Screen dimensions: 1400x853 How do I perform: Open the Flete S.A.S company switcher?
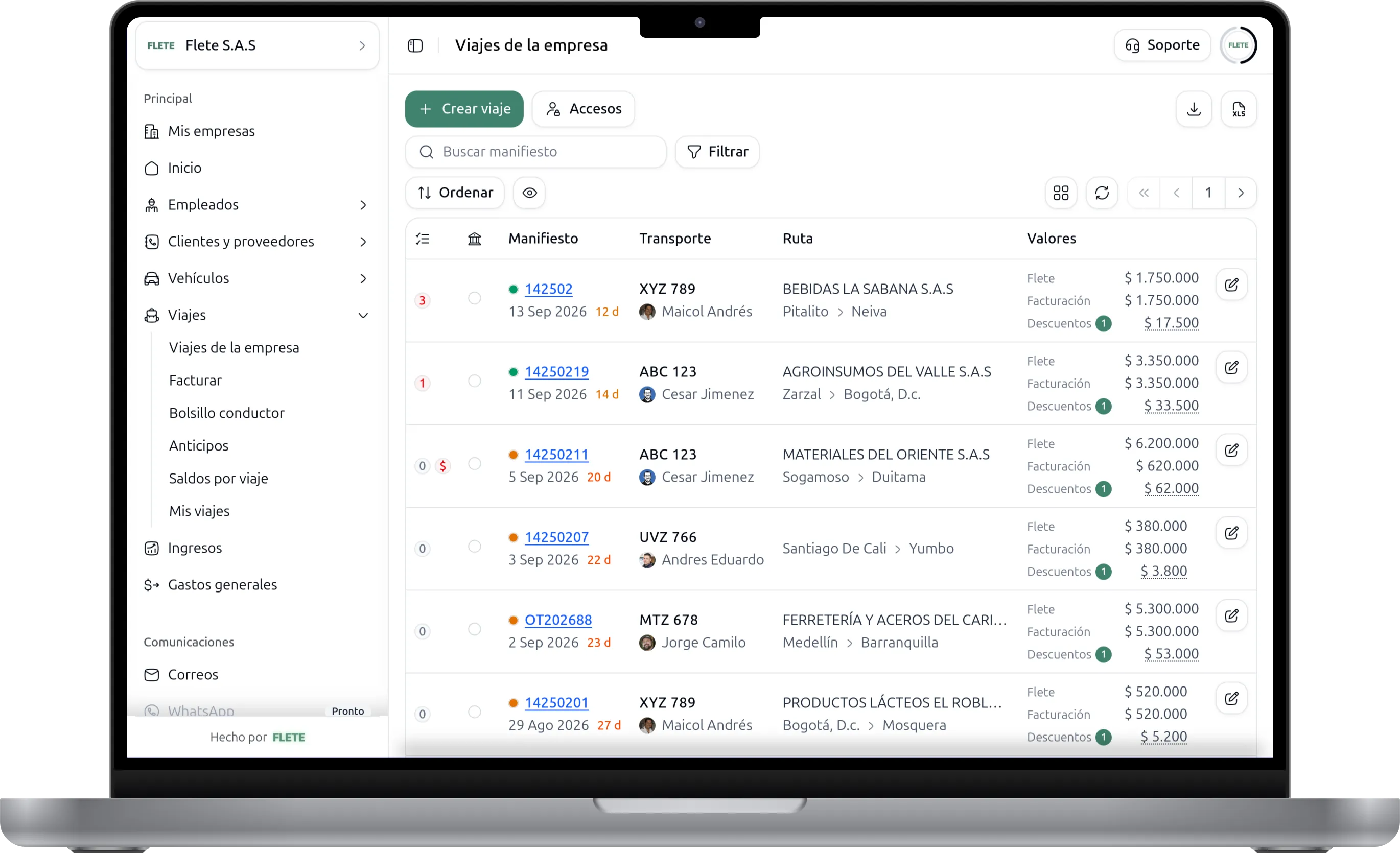click(x=257, y=45)
